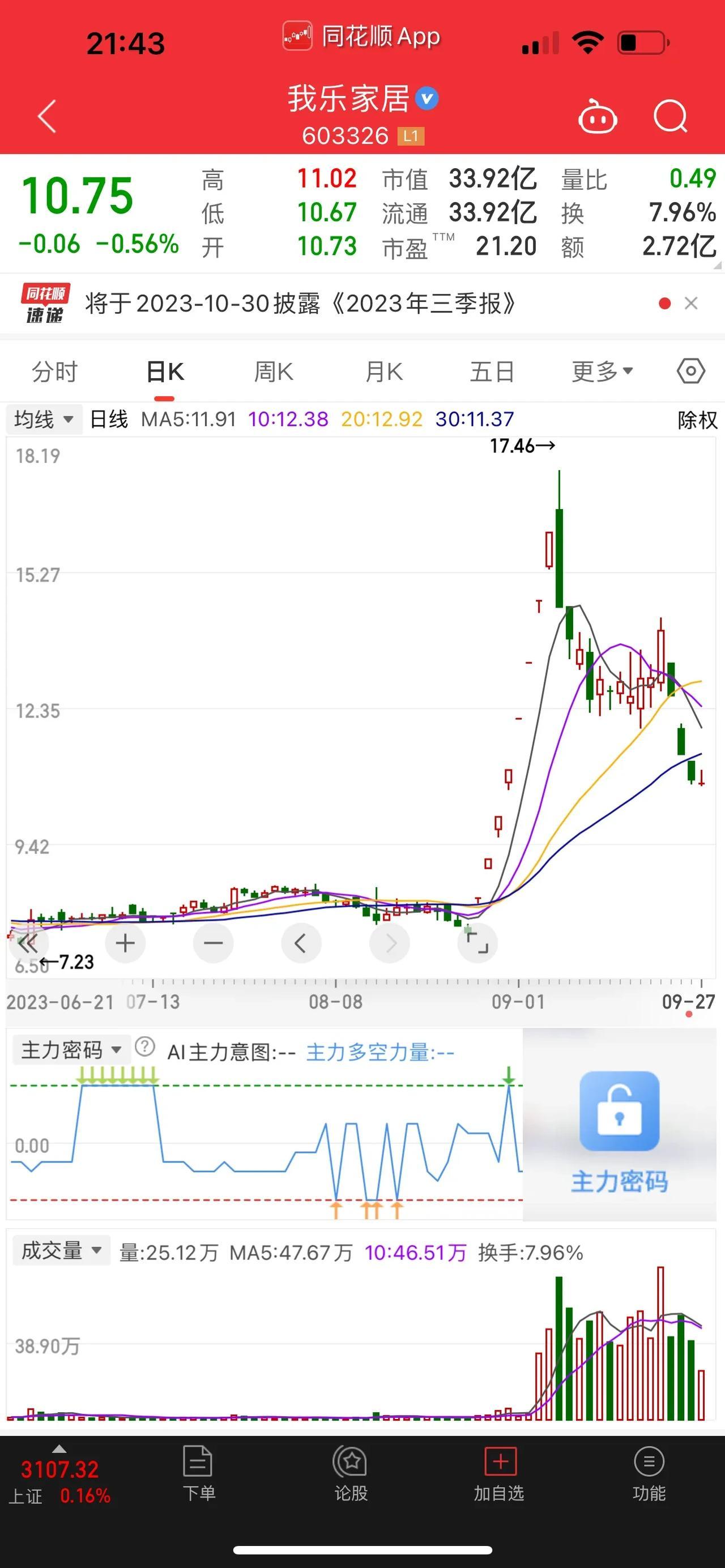Screen dimensions: 725x1568
Task: Move chart left with arrow button
Action: tap(301, 943)
